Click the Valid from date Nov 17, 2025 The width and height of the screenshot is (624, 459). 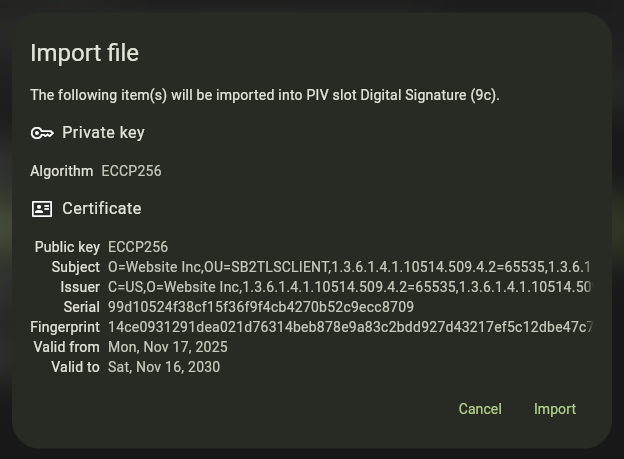coord(167,347)
